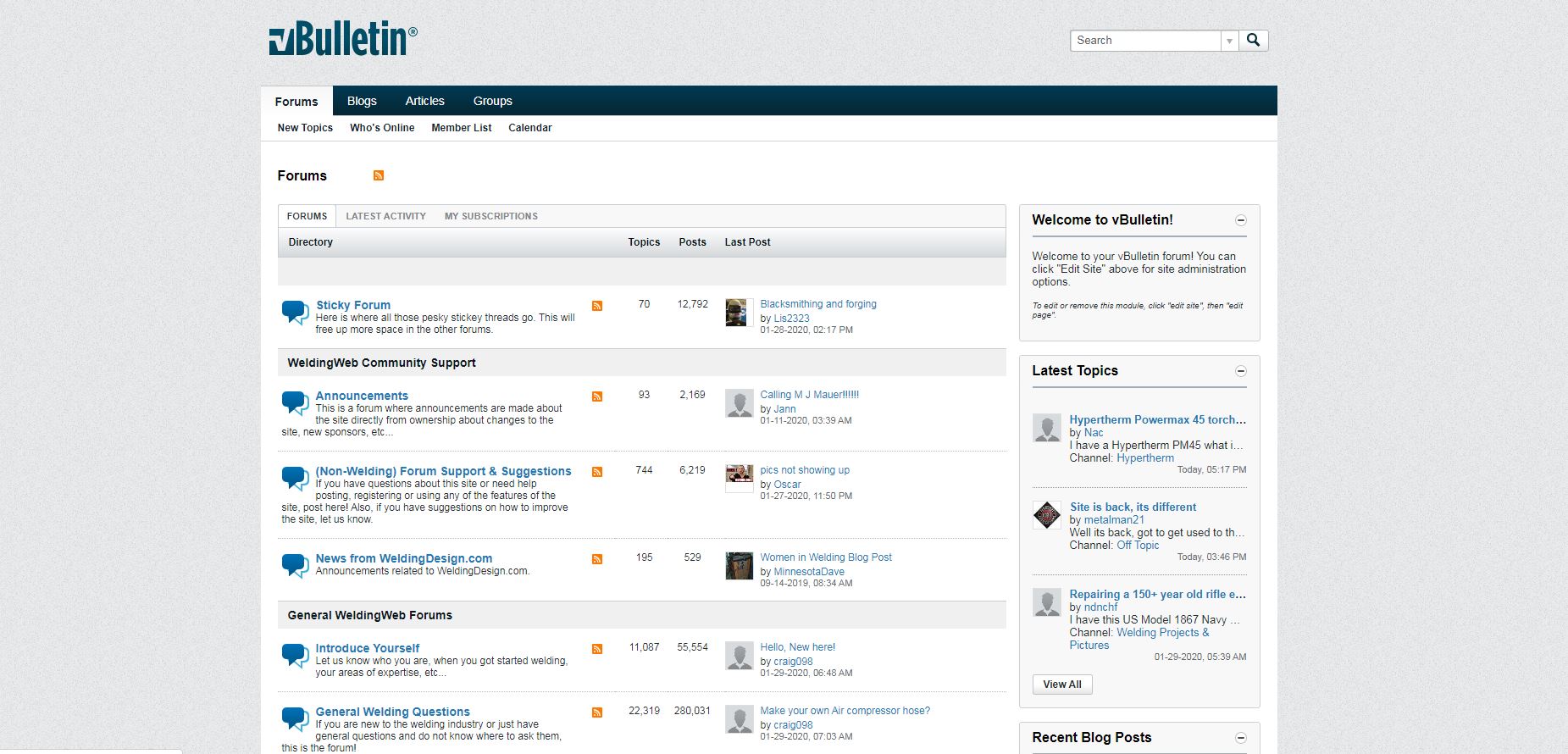The height and width of the screenshot is (754, 1568).
Task: Click Lis2323's avatar in Sticky Forum row
Action: point(740,313)
